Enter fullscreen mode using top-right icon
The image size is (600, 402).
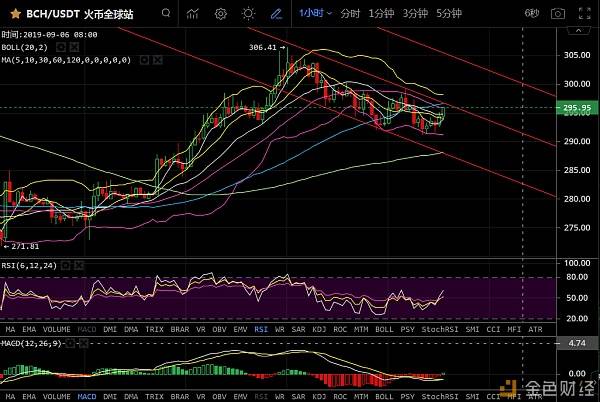(x=585, y=14)
